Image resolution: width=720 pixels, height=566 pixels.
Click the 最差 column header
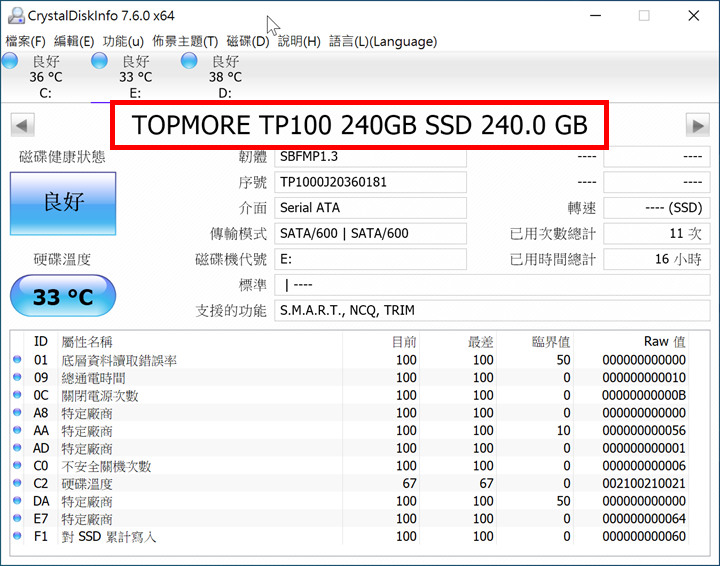tap(481, 342)
